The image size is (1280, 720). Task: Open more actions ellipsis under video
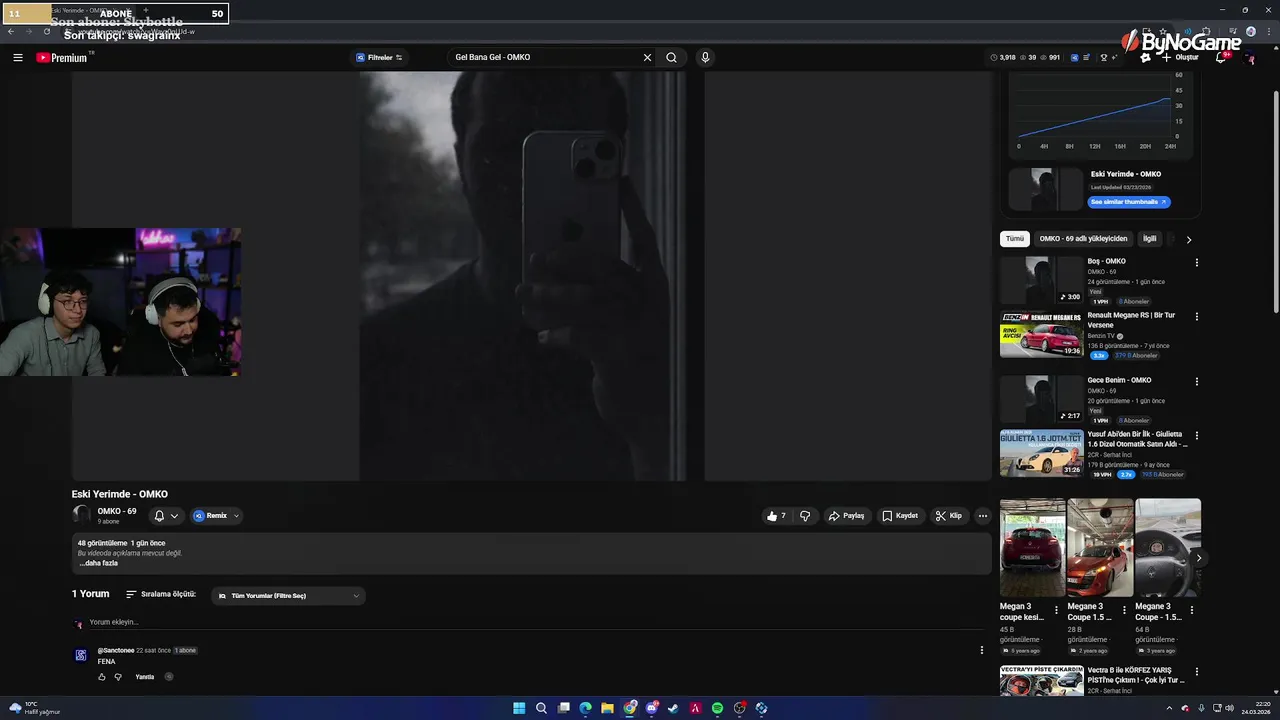[983, 516]
